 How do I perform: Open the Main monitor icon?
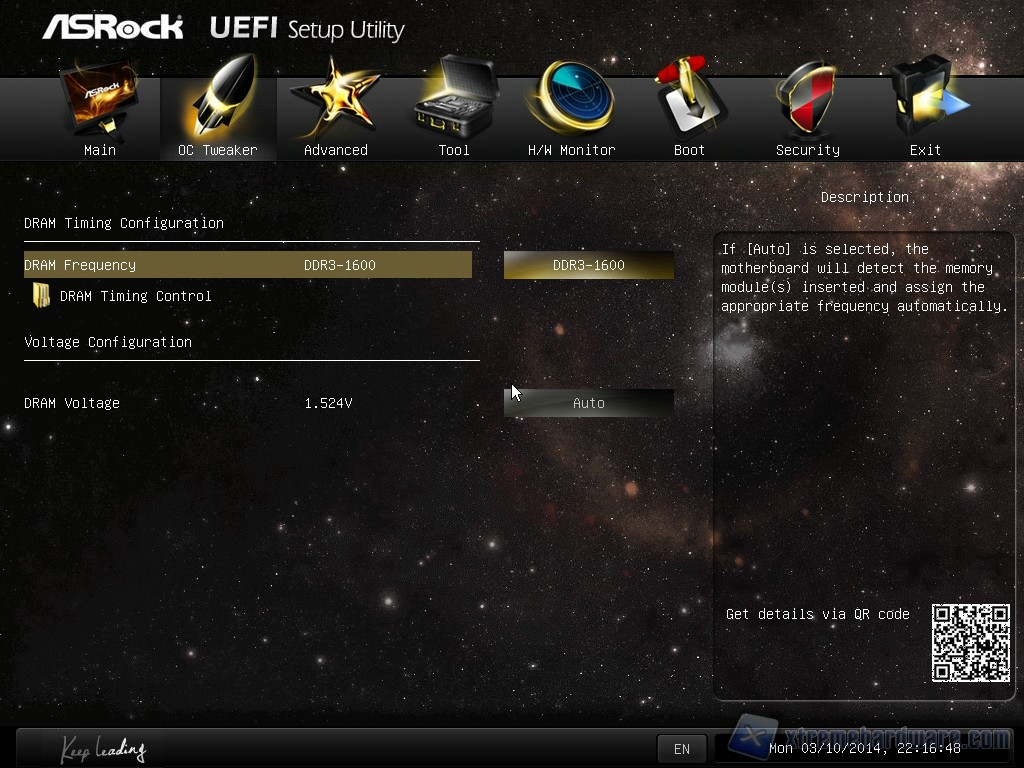pos(100,99)
